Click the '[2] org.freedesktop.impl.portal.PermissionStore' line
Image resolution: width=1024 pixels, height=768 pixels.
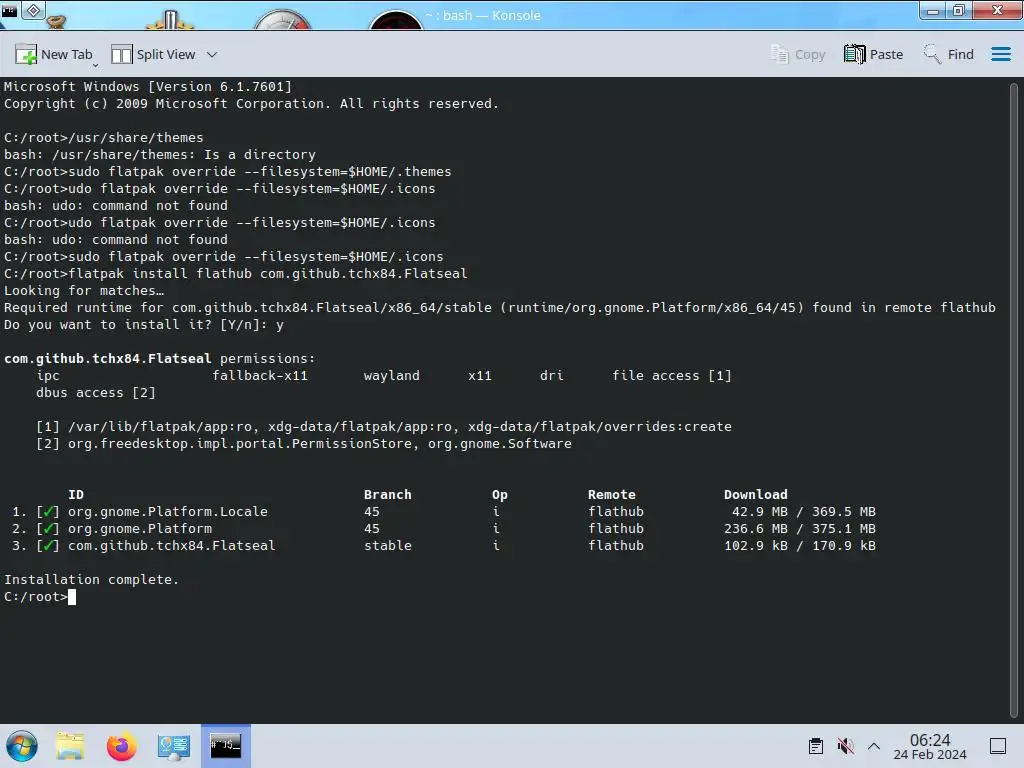(x=304, y=444)
